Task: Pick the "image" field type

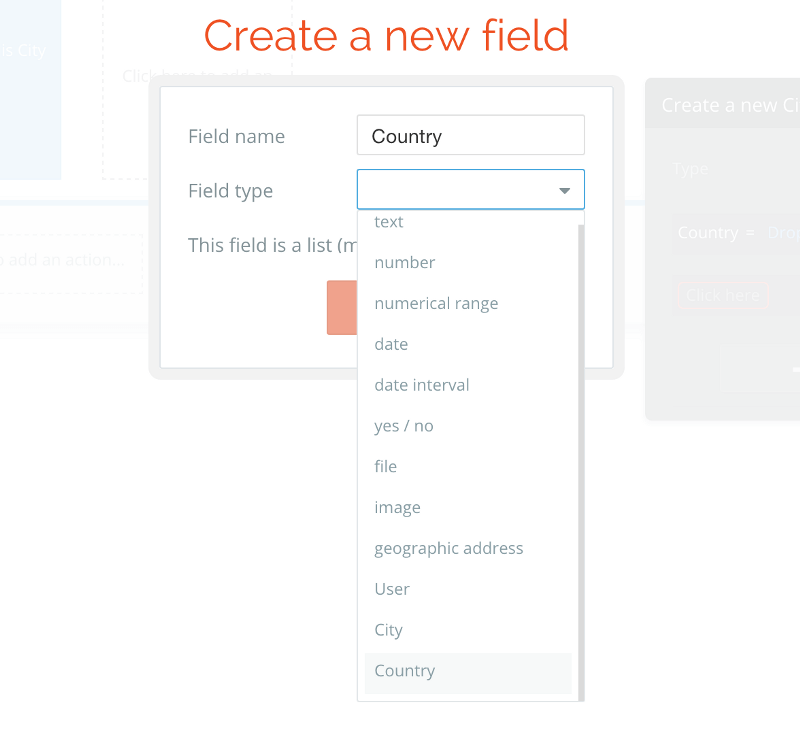Action: point(397,507)
